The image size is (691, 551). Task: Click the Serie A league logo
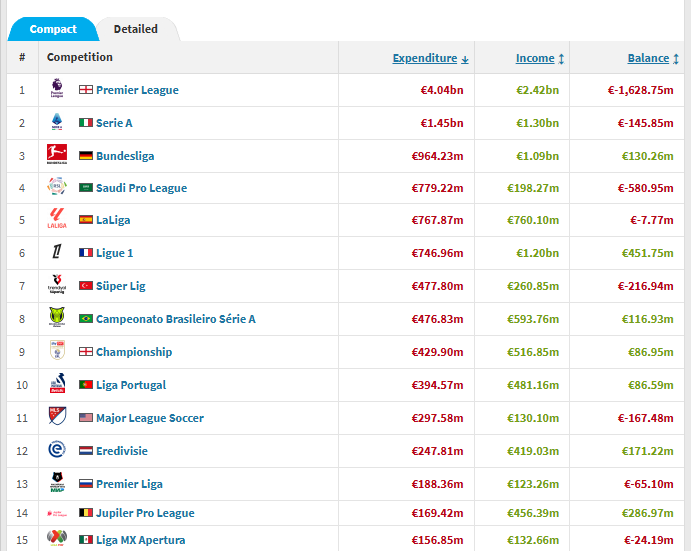click(57, 122)
